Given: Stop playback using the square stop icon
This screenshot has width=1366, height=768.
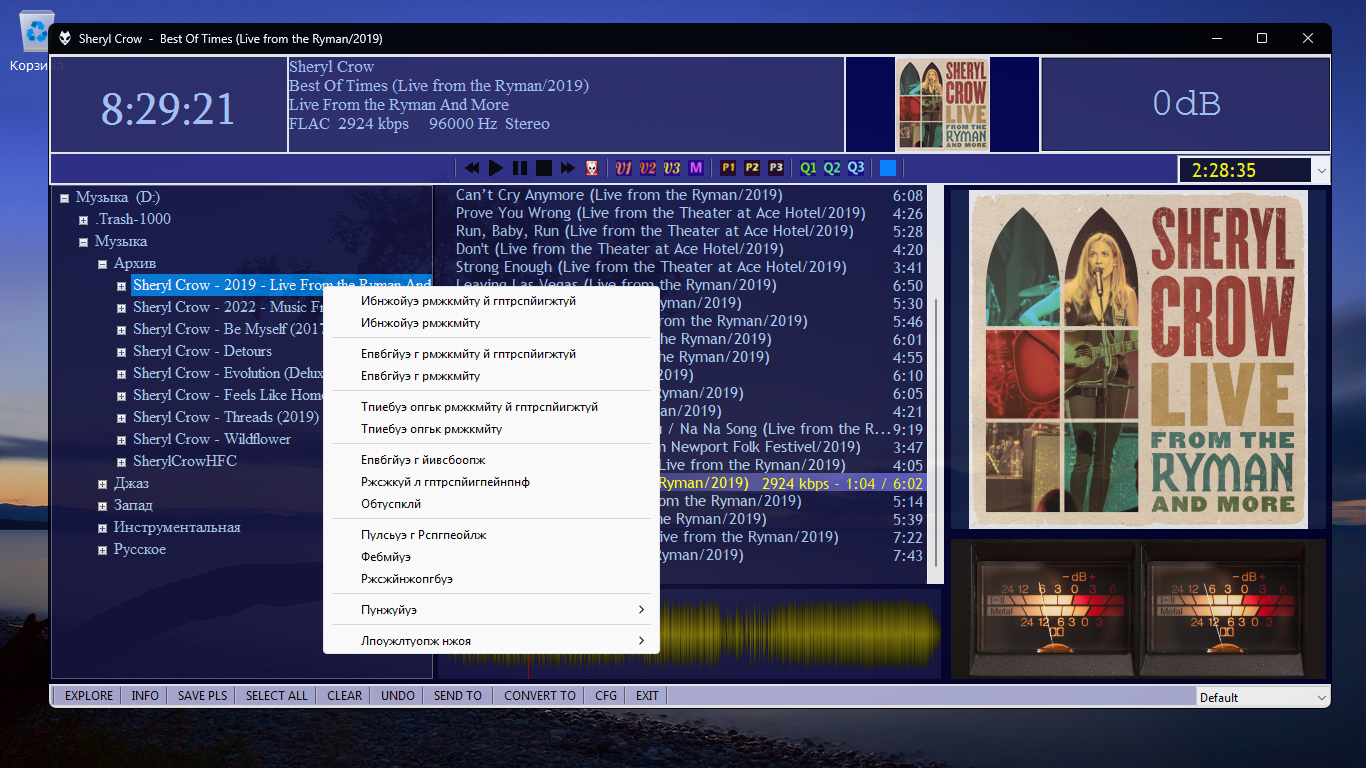Looking at the screenshot, I should tap(544, 168).
